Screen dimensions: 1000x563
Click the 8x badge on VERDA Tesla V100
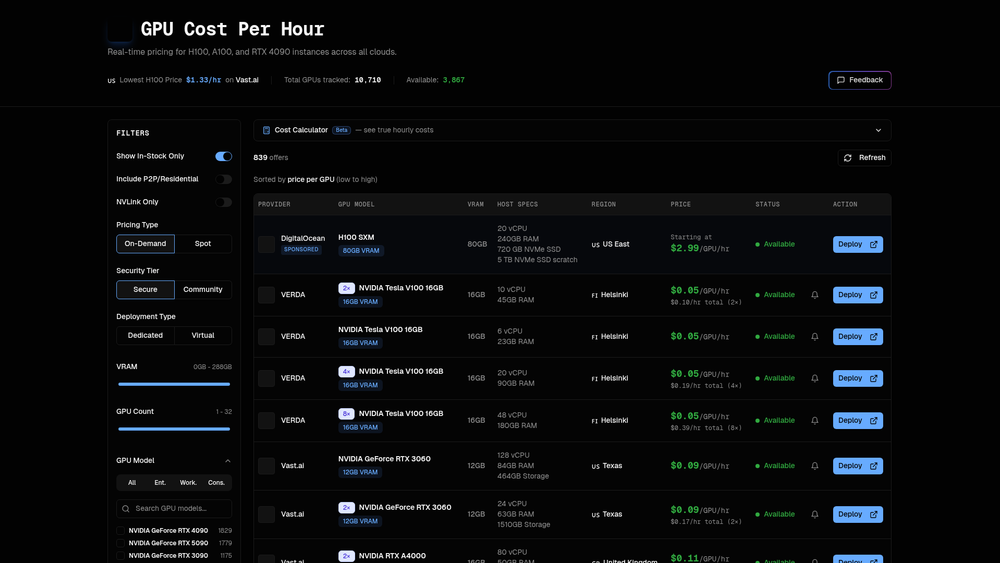coord(346,414)
